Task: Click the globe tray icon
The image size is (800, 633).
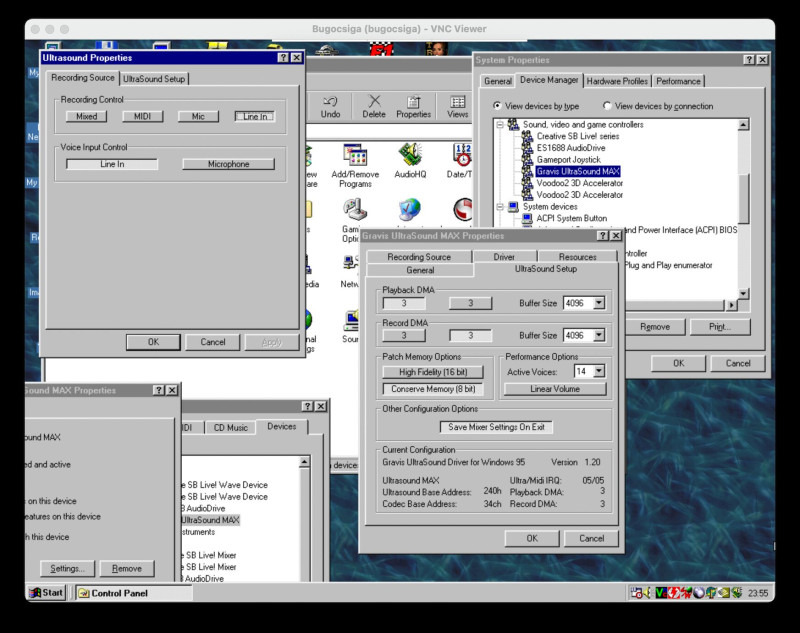Action: click(x=711, y=593)
